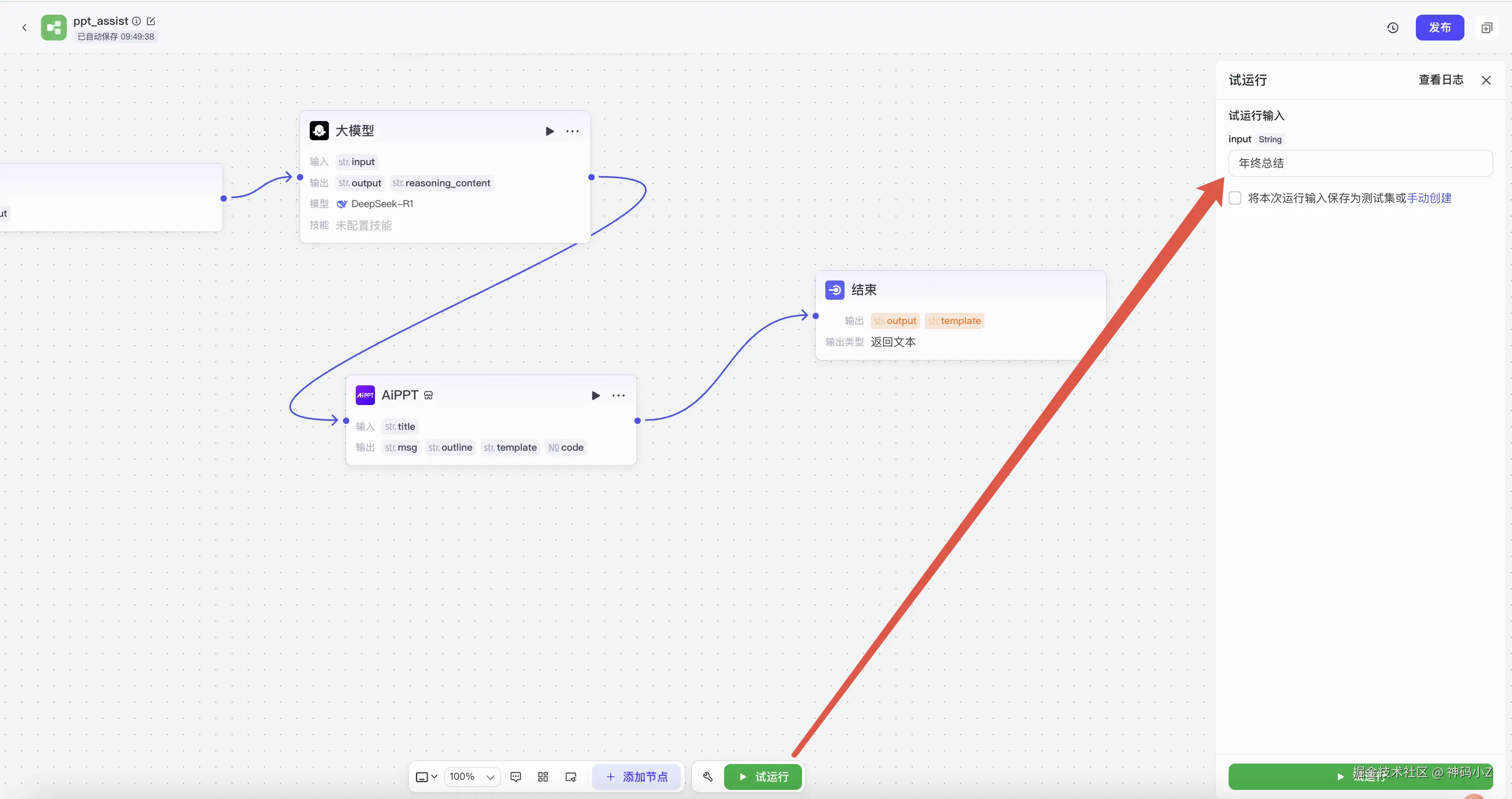Image resolution: width=1512 pixels, height=799 pixels.
Task: Run the 大模型 node individually
Action: tap(550, 131)
